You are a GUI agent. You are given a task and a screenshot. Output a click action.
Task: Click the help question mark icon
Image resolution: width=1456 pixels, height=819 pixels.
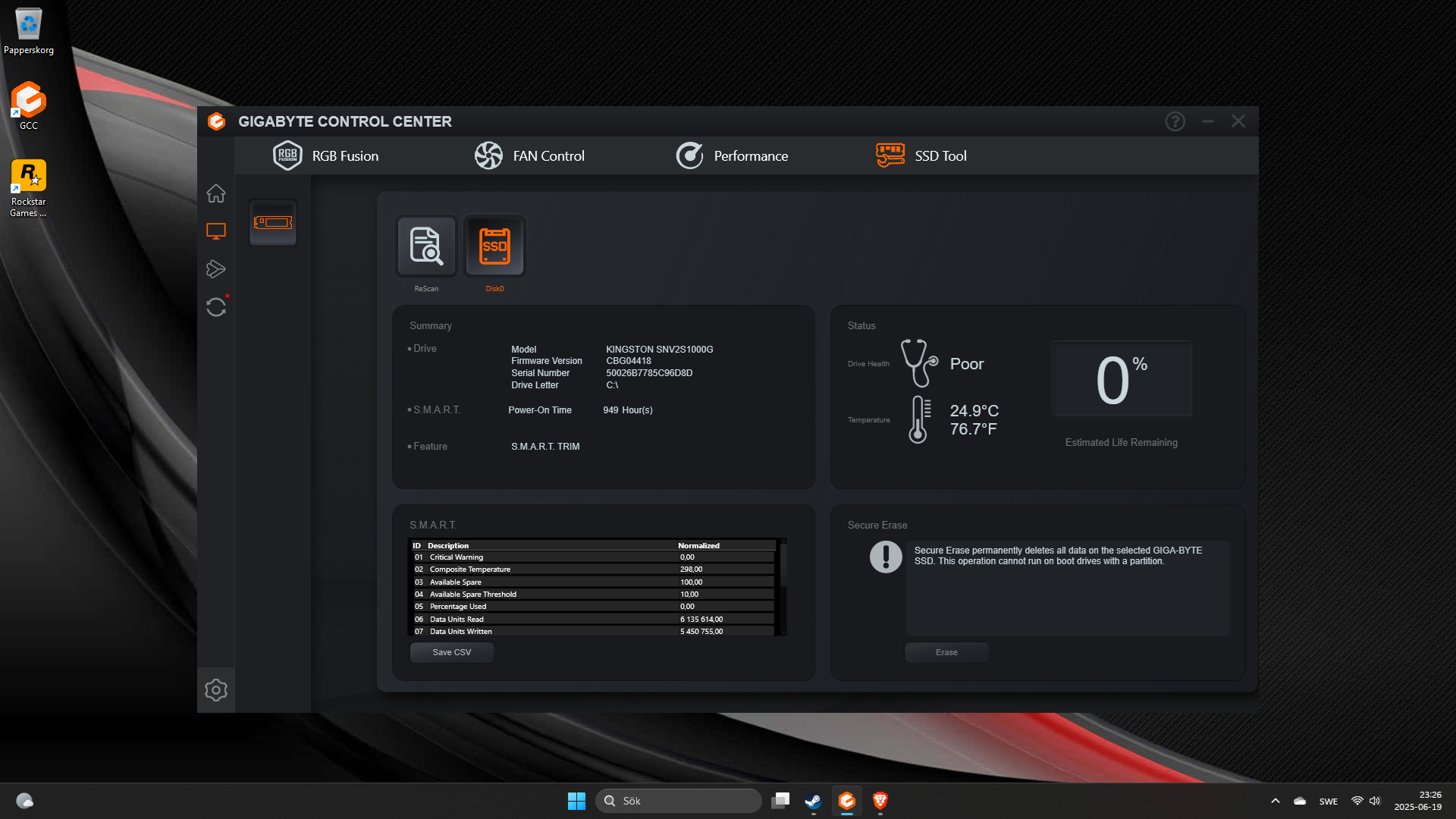tap(1175, 121)
